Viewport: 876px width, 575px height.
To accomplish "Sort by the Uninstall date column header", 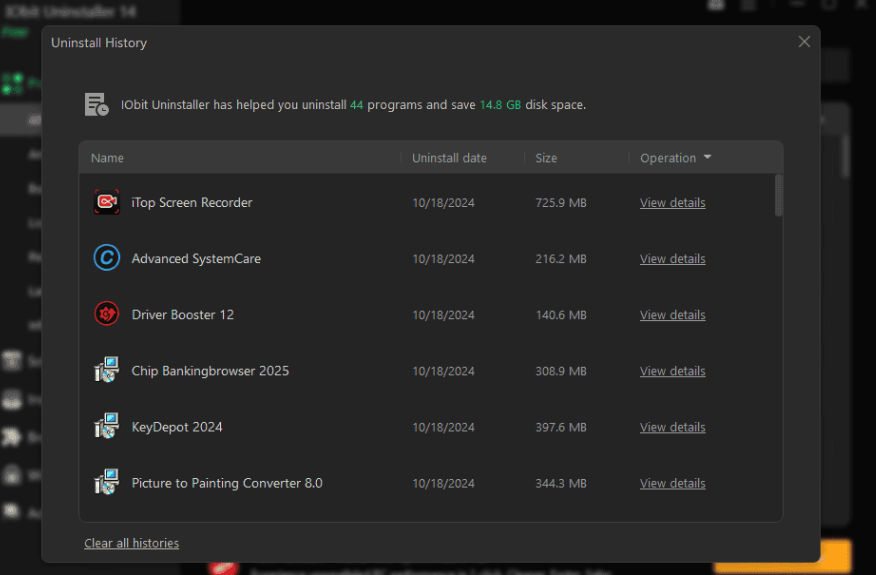I will 449,158.
